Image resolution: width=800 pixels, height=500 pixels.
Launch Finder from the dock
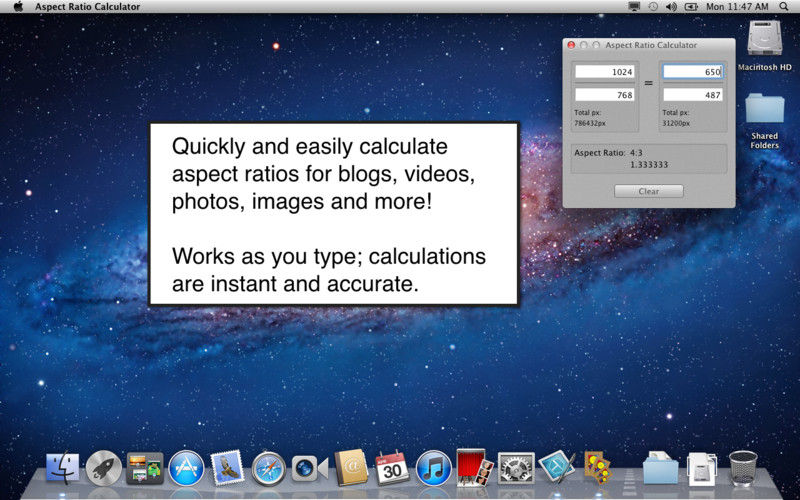pos(62,467)
